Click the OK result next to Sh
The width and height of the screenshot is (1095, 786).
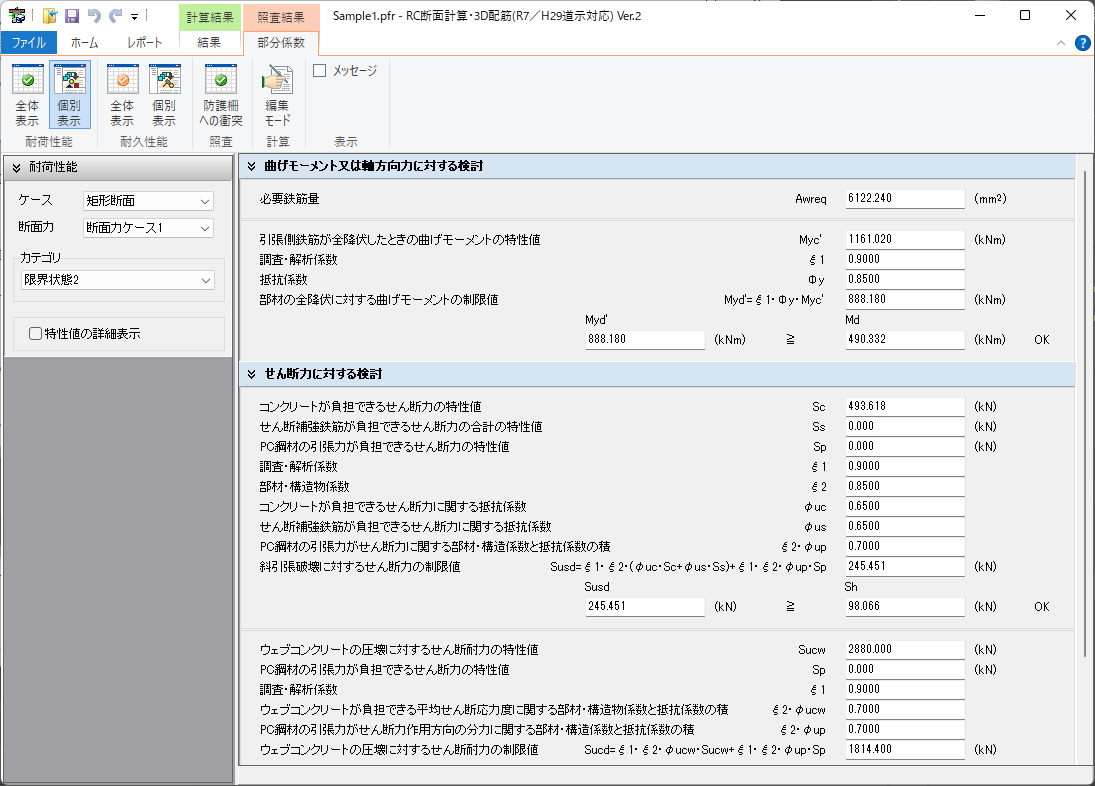[1041, 607]
